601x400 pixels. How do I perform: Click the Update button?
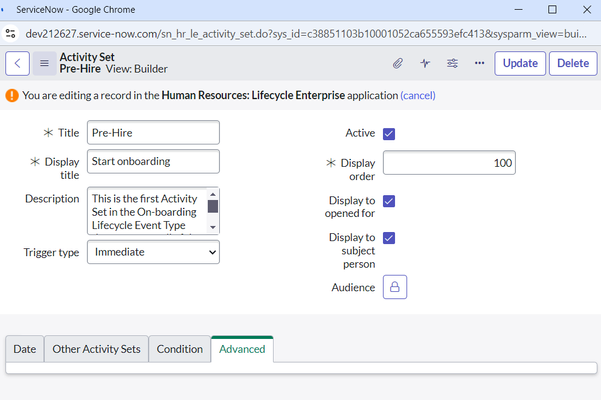click(x=520, y=63)
